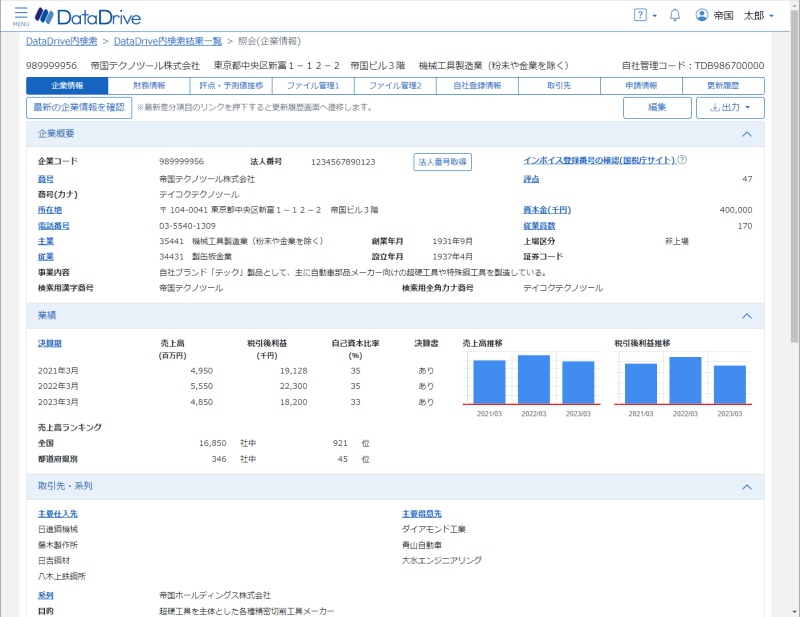Click the 主業 link
This screenshot has height=617, width=800.
(x=45, y=241)
